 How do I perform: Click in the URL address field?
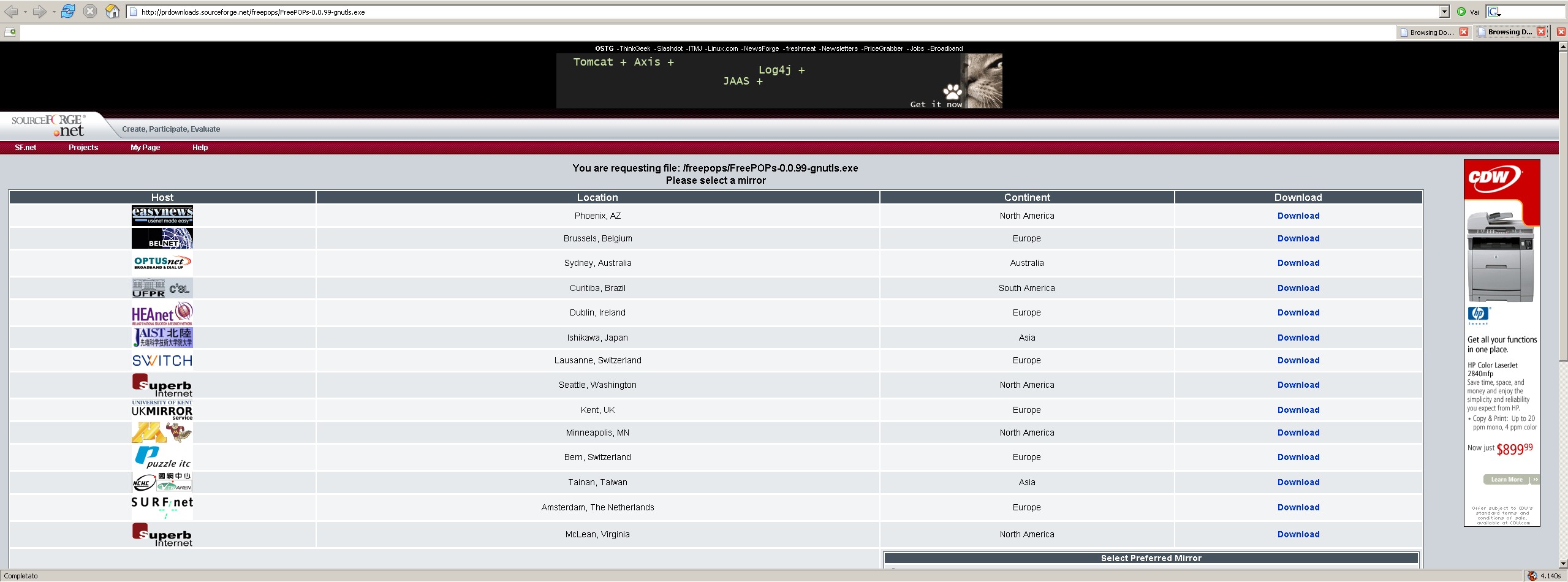coord(735,12)
